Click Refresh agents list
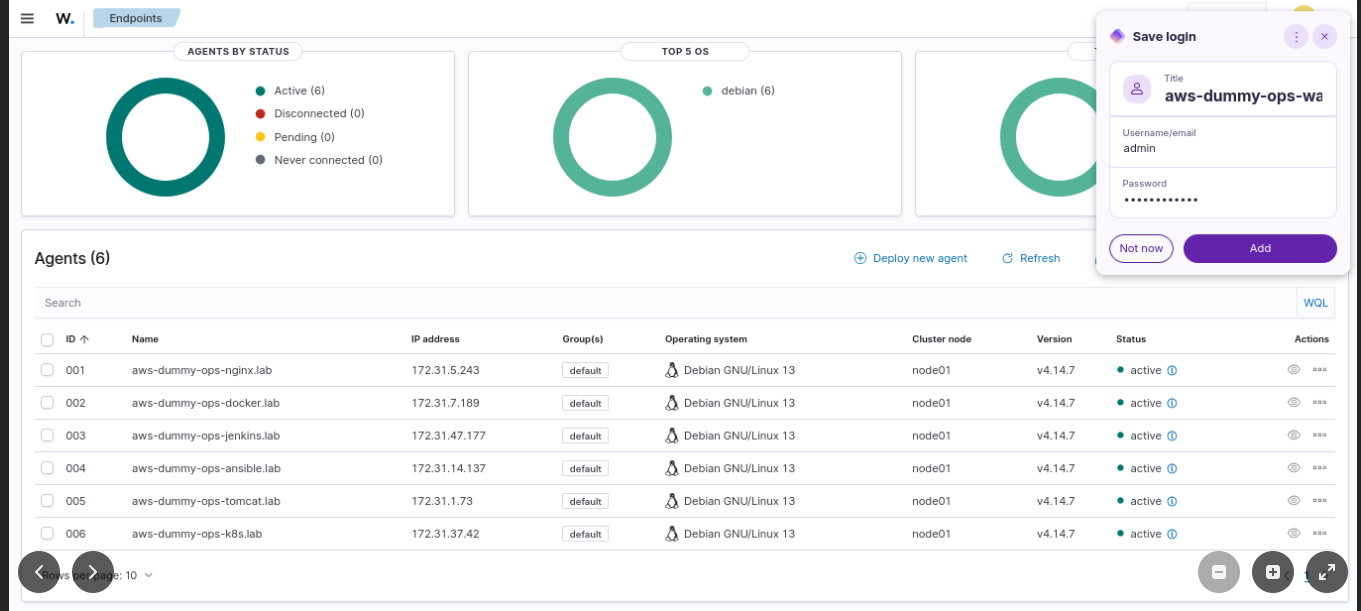The height and width of the screenshot is (611, 1361). (x=1031, y=258)
